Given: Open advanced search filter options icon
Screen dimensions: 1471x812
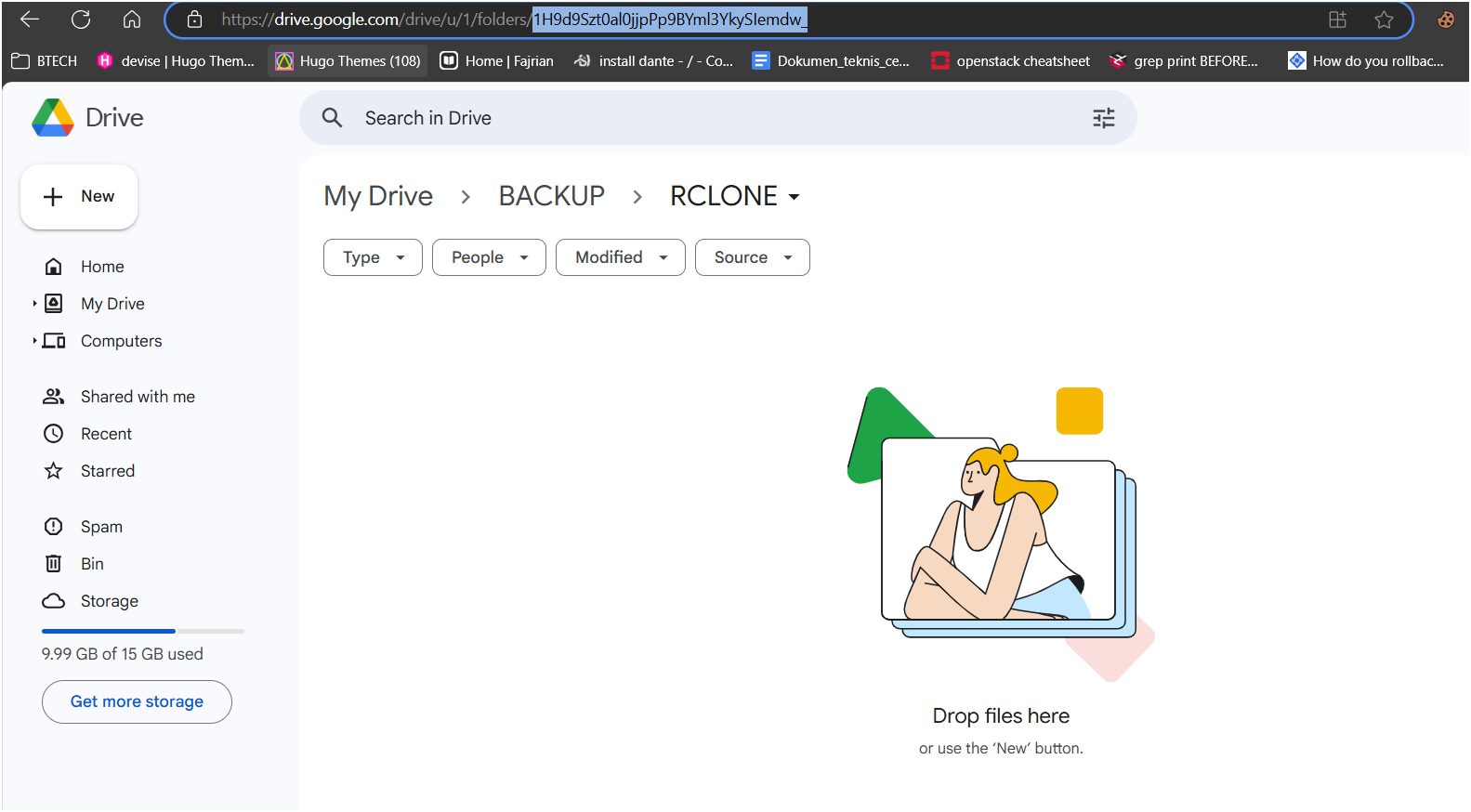Looking at the screenshot, I should tap(1103, 118).
